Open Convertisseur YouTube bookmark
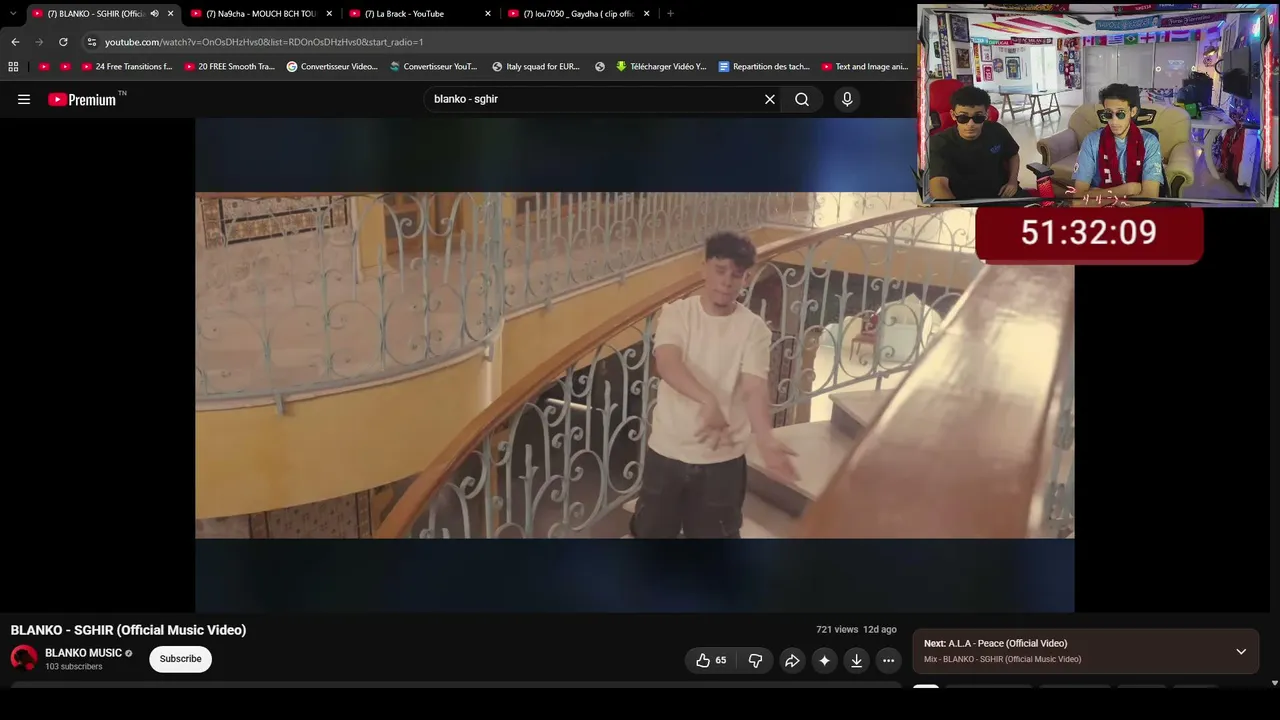Screen dimensions: 1280x720 (x=434, y=67)
